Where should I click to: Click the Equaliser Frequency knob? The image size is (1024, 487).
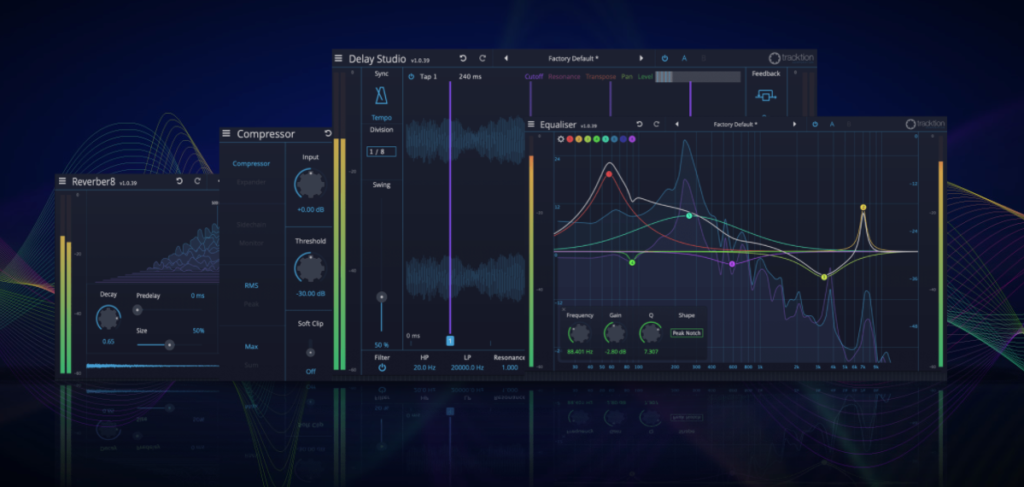(579, 334)
